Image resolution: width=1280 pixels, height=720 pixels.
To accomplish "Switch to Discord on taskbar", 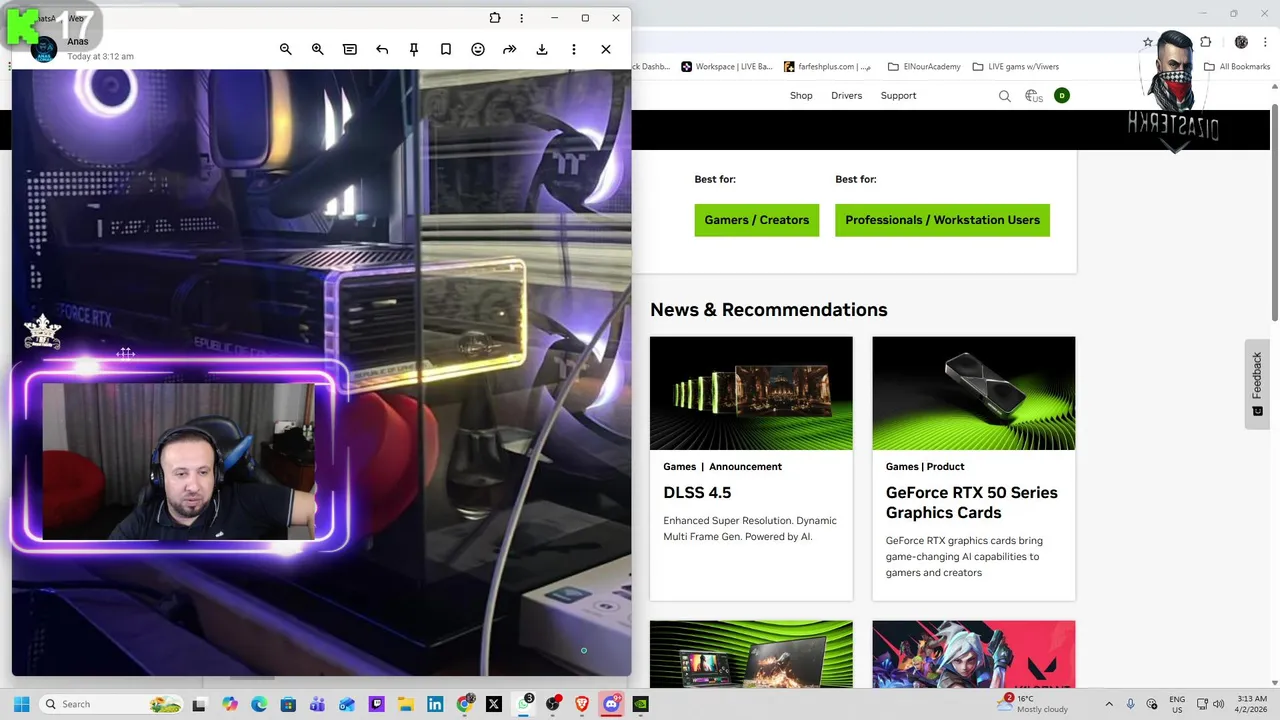I will pyautogui.click(x=612, y=704).
